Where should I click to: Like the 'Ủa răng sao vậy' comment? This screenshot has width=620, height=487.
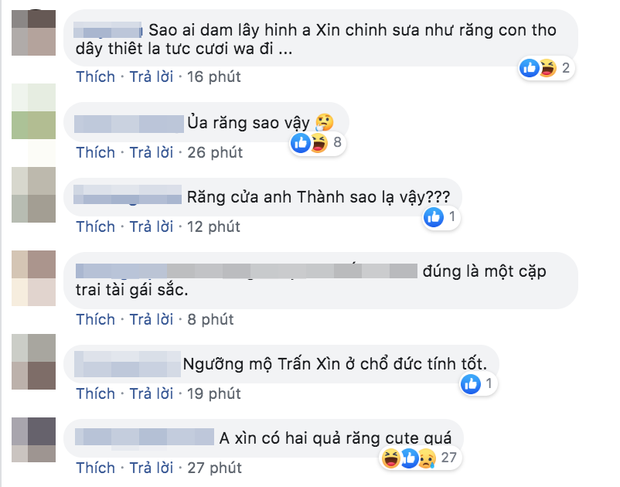tap(95, 152)
